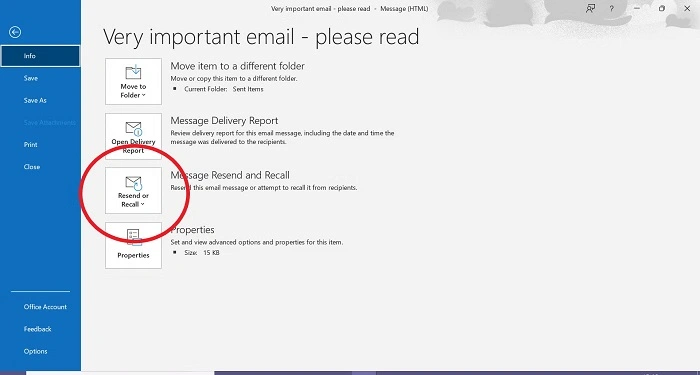Open the Resend or Recall dropdown
Viewport: 700px width, 375px height.
(133, 191)
